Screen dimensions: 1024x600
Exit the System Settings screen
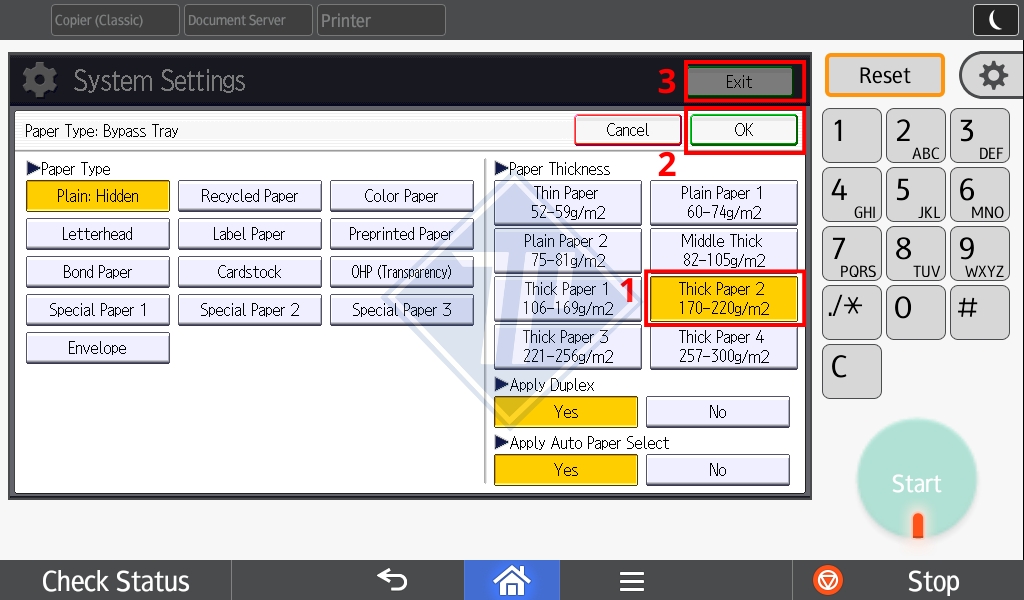pos(740,82)
